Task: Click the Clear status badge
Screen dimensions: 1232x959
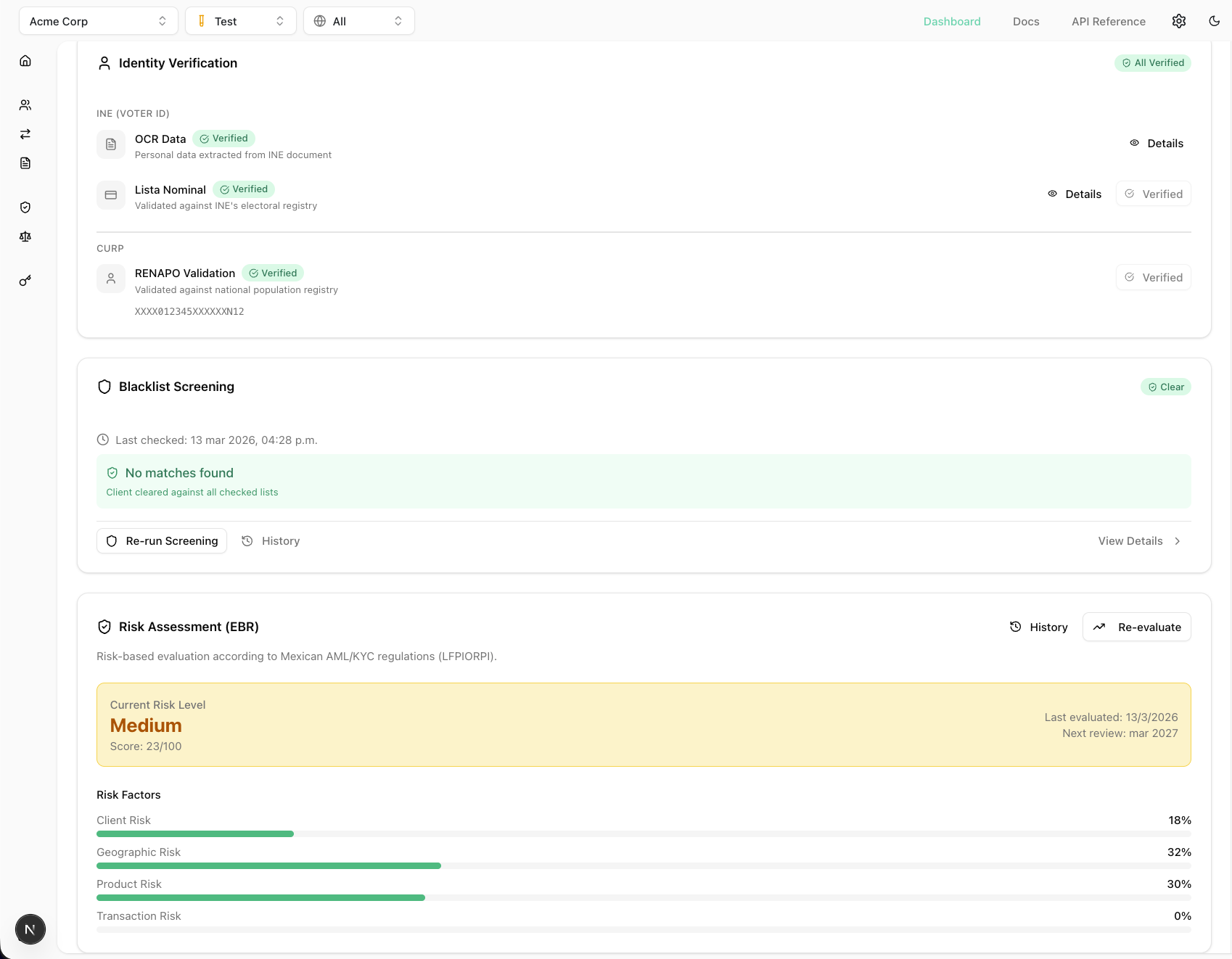Action: coord(1166,387)
